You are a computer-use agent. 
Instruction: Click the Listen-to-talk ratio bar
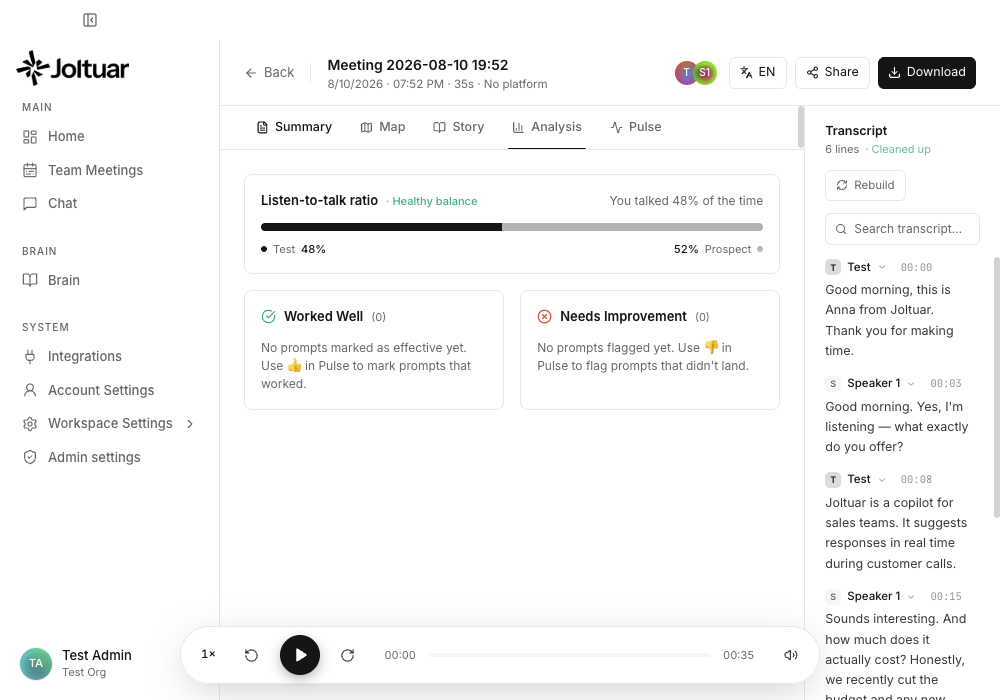click(x=511, y=227)
